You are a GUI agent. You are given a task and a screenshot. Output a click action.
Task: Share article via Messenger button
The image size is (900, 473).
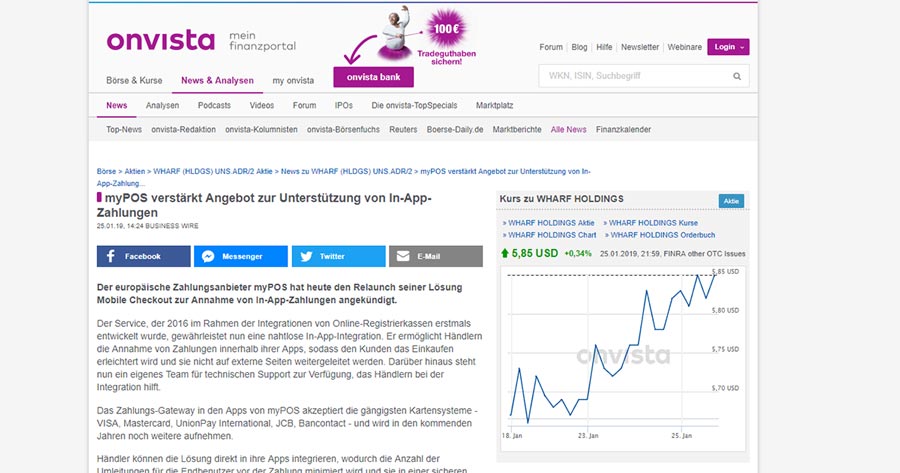240,257
